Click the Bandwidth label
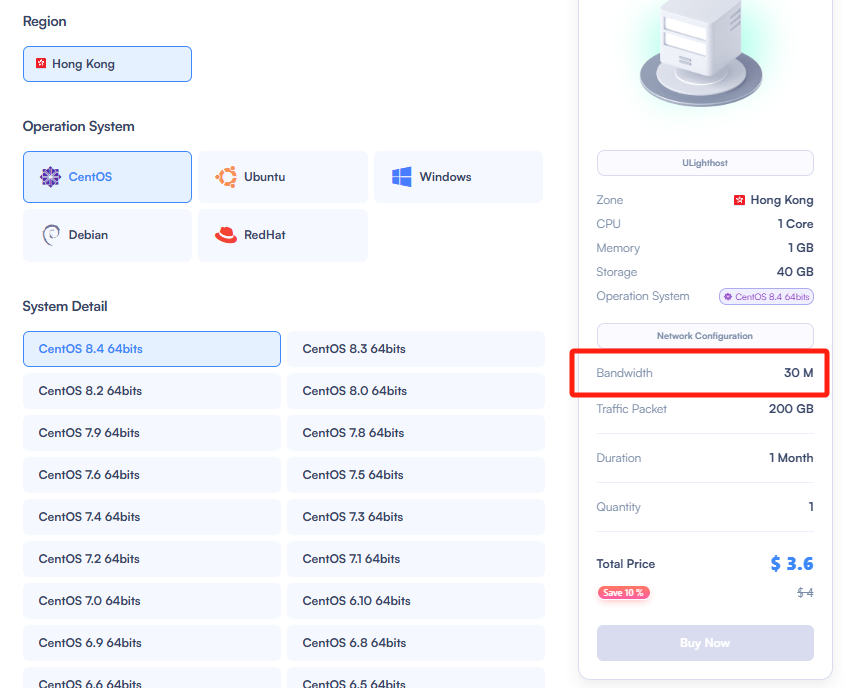The image size is (846, 688). [624, 373]
